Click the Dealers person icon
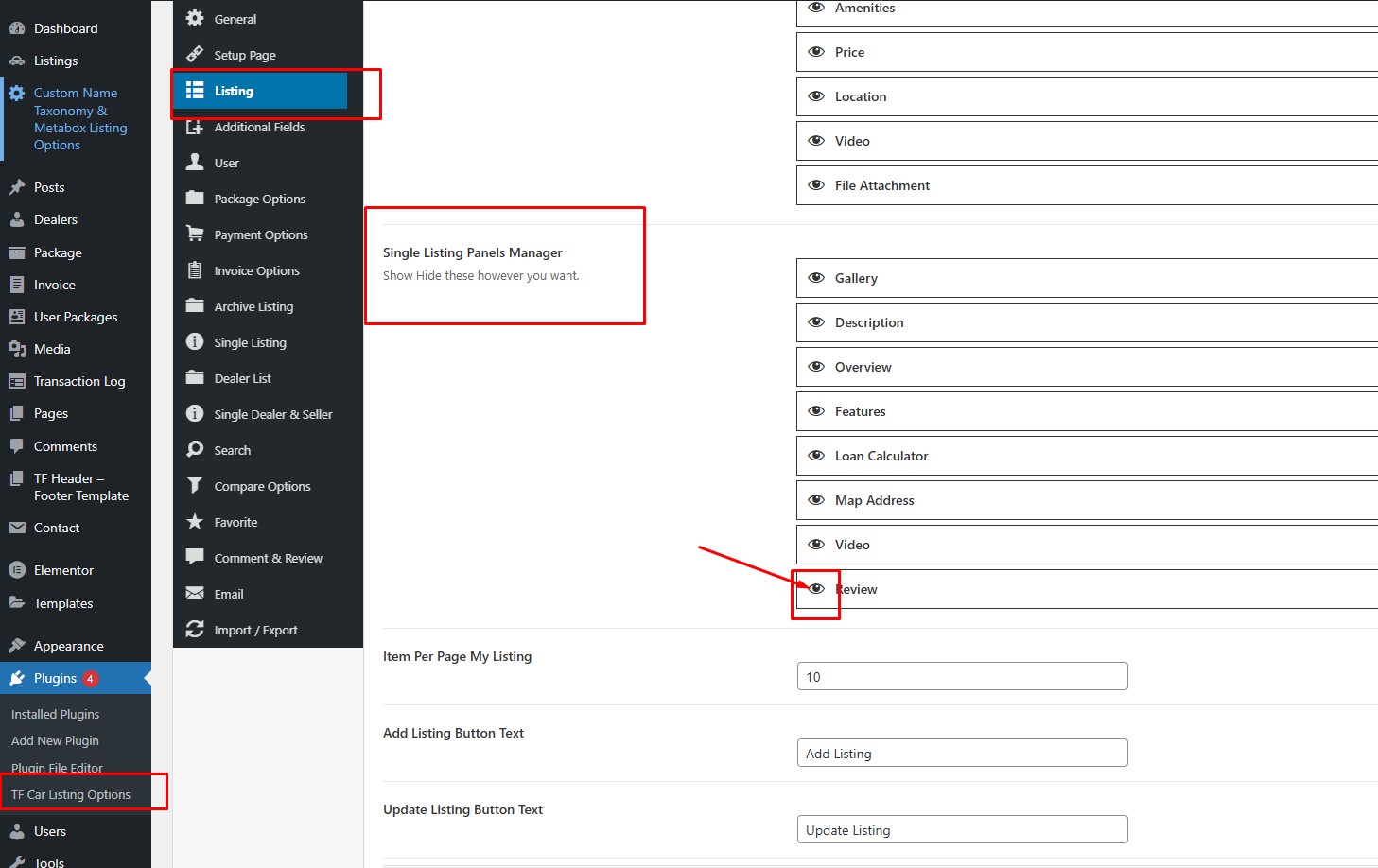The width and height of the screenshot is (1378, 868). (17, 219)
